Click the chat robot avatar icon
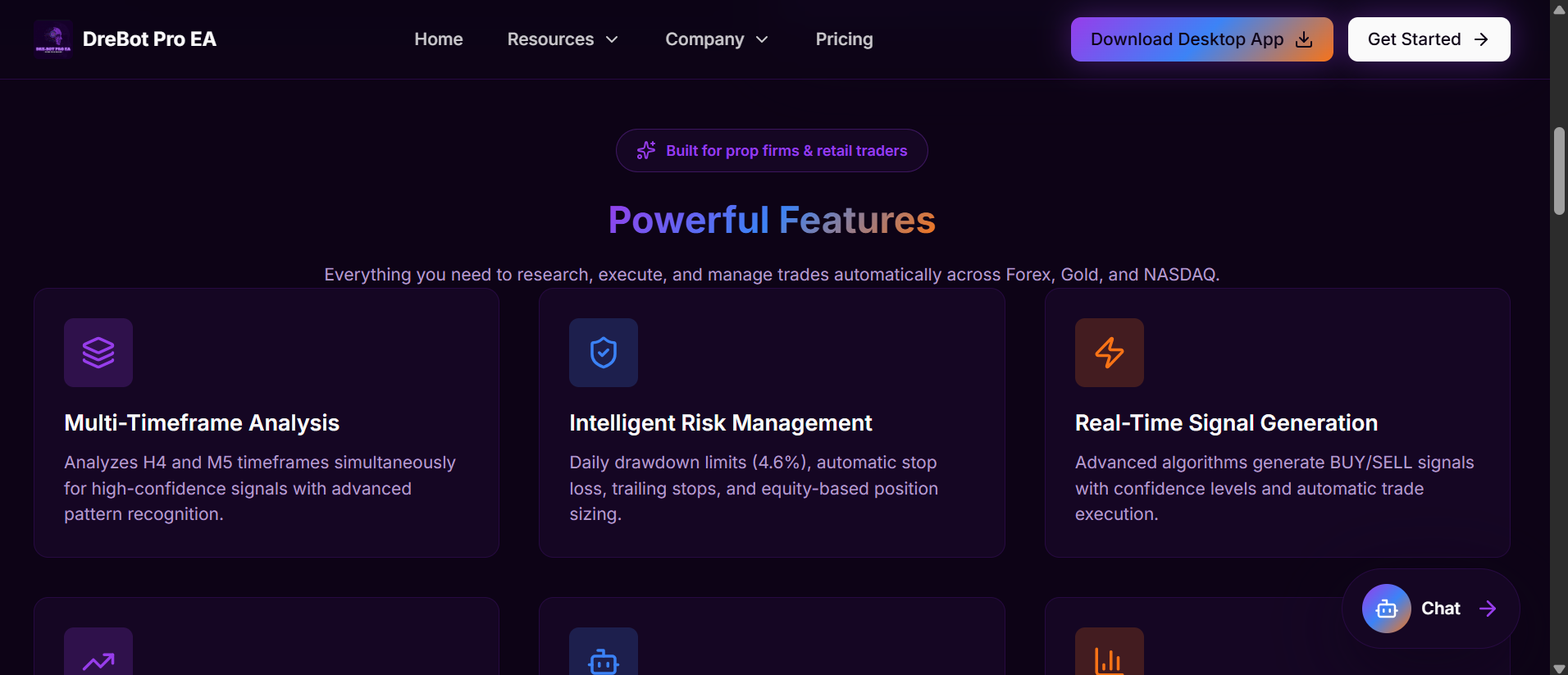Viewport: 1568px width, 675px height. tap(1386, 609)
